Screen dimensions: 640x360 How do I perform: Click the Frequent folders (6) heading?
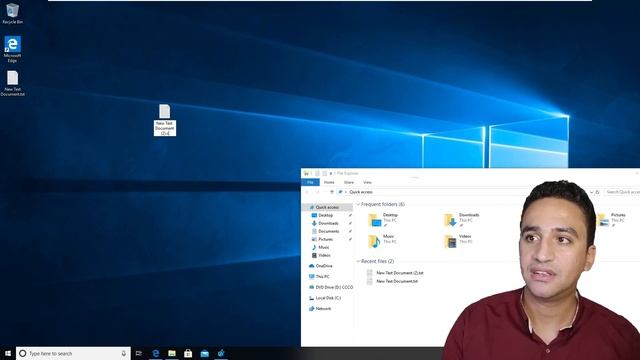coord(383,204)
